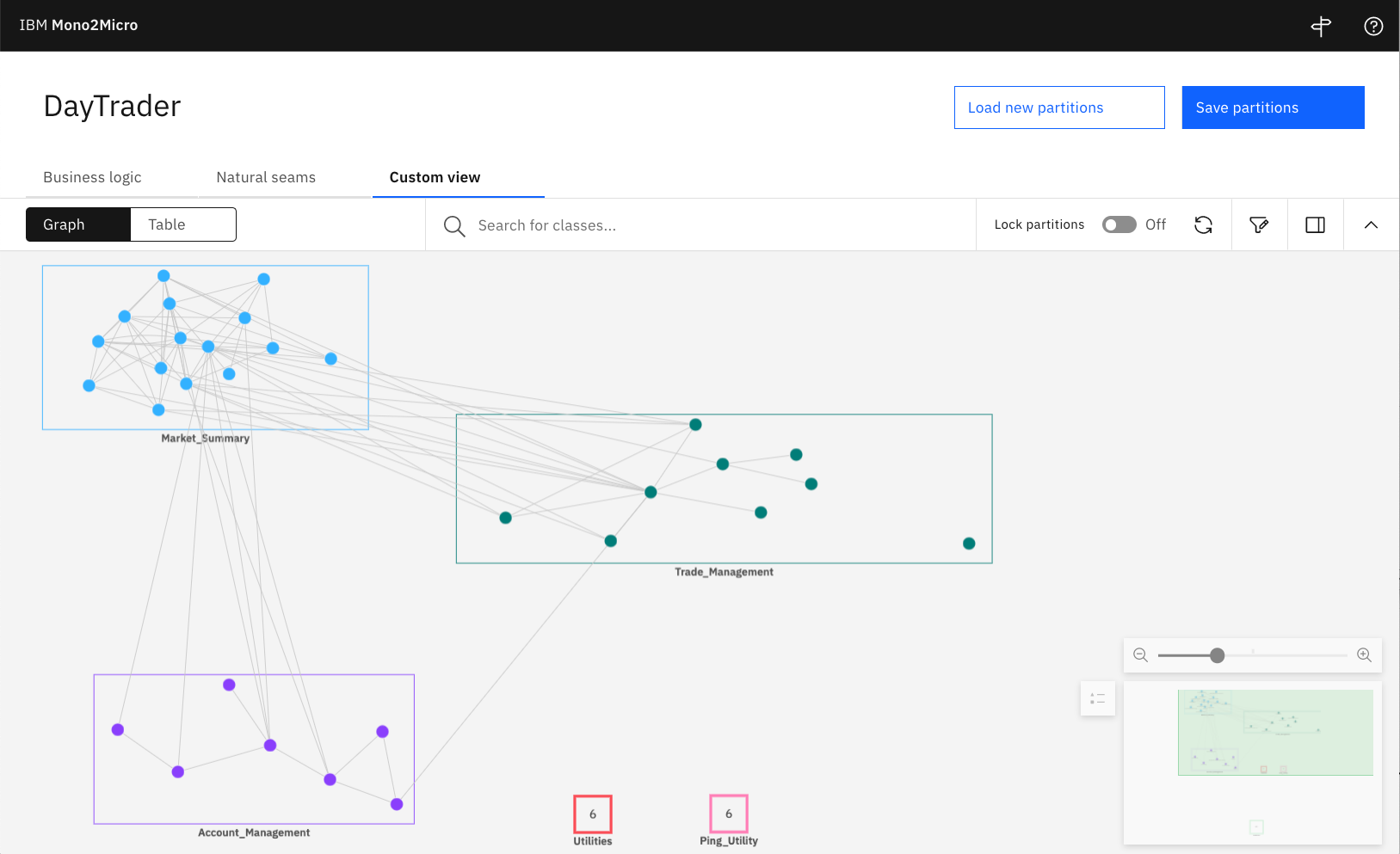Click the zoom out magnifier icon
Image resolution: width=1400 pixels, height=854 pixels.
click(x=1140, y=654)
